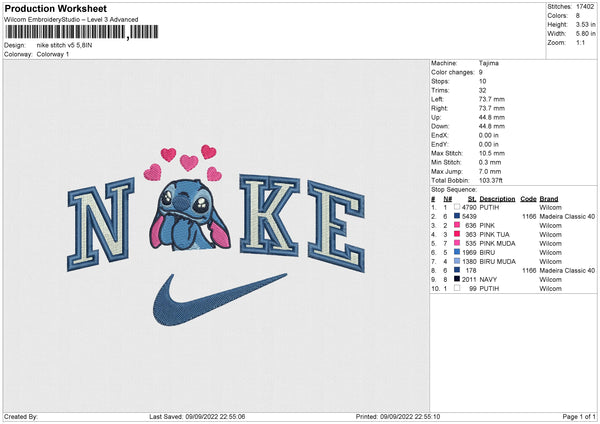
Task: Select the BIRU MUDA color swatch
Action: pyautogui.click(x=457, y=261)
